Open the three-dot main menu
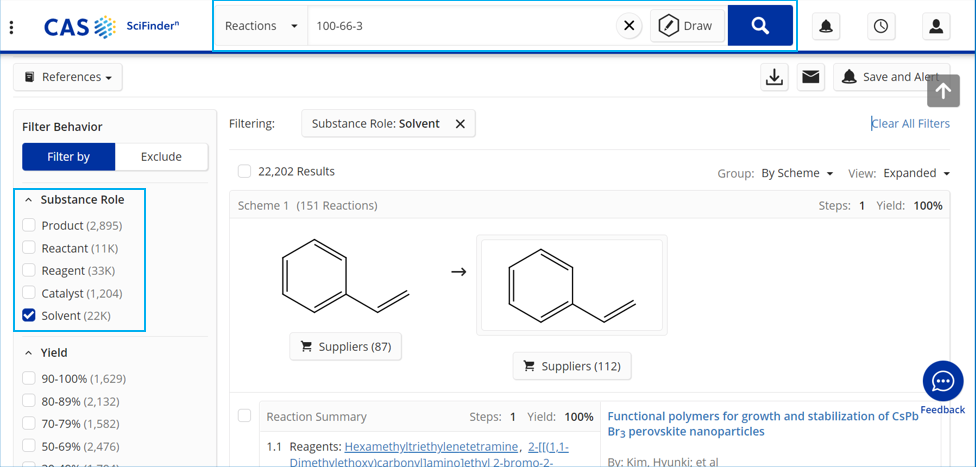This screenshot has width=976, height=467. pyautogui.click(x=12, y=27)
